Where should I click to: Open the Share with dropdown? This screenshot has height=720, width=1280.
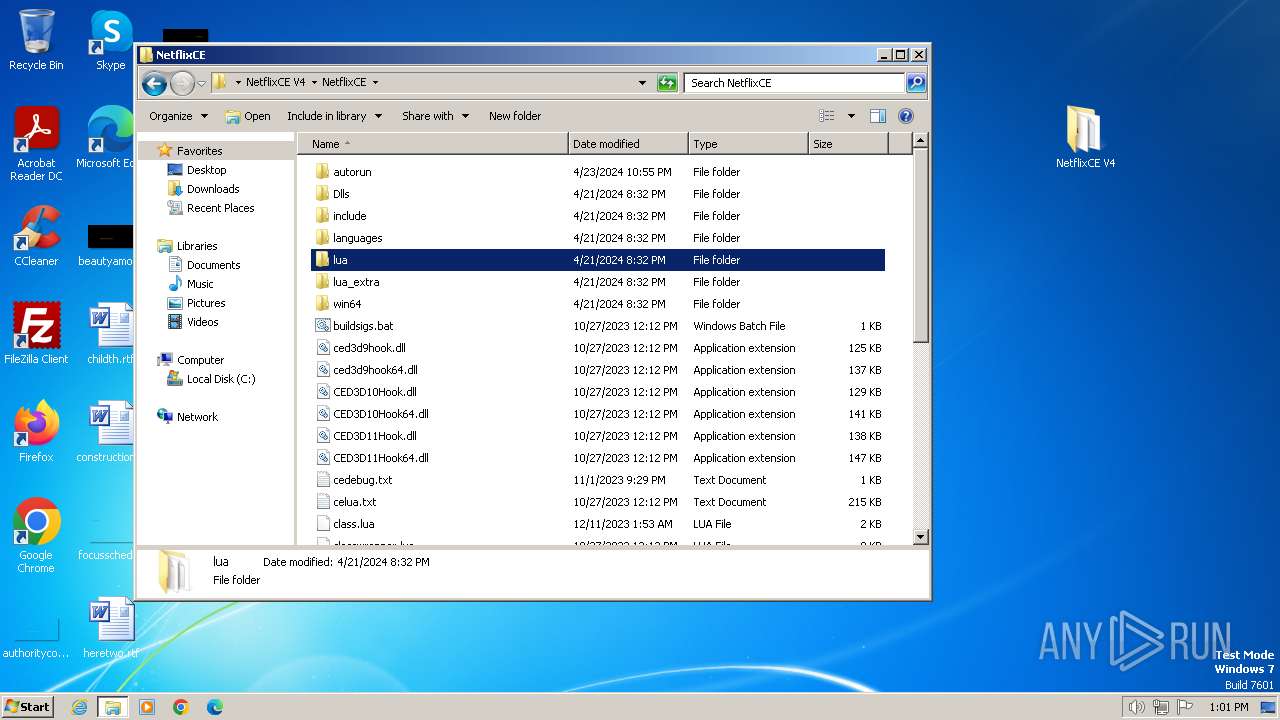coord(435,116)
